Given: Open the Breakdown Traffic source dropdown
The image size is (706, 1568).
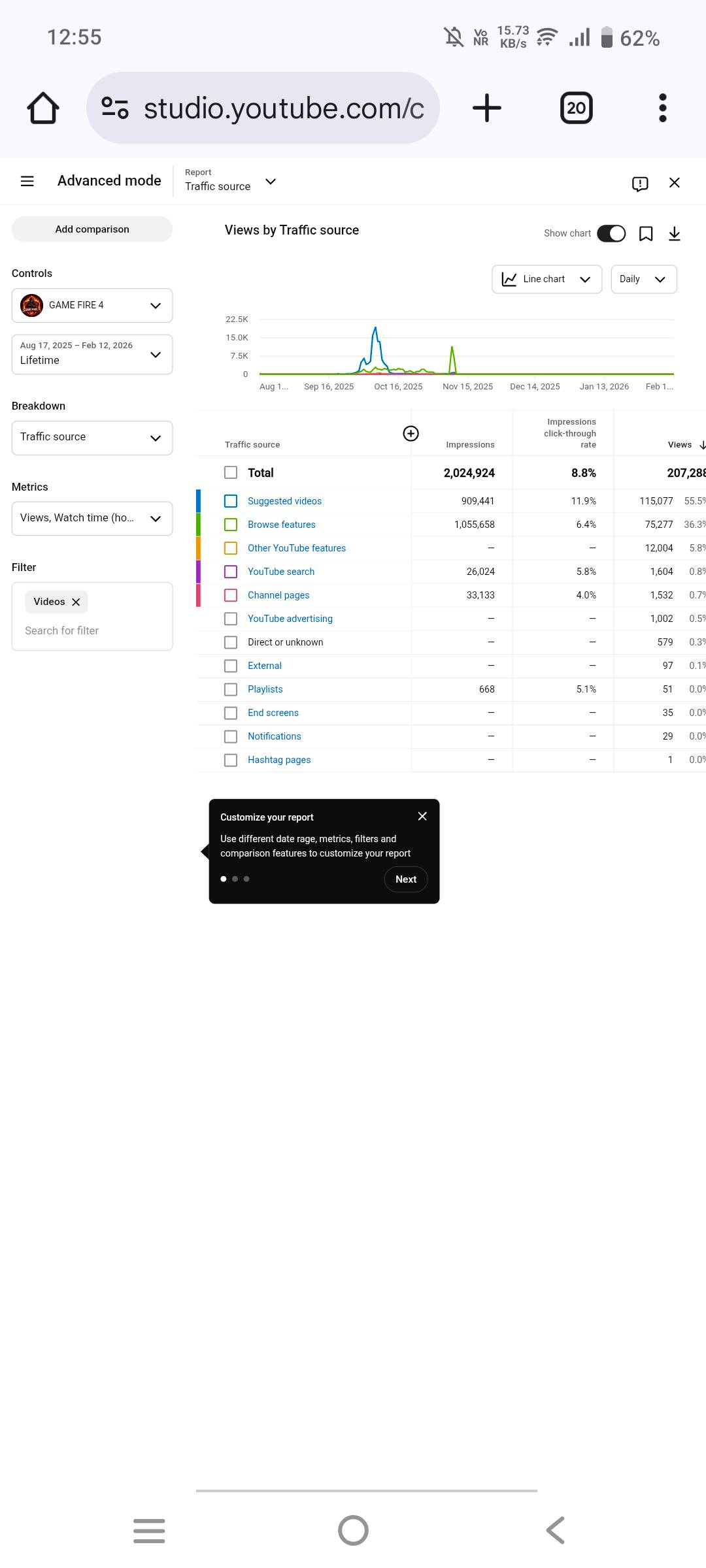Looking at the screenshot, I should click(92, 438).
